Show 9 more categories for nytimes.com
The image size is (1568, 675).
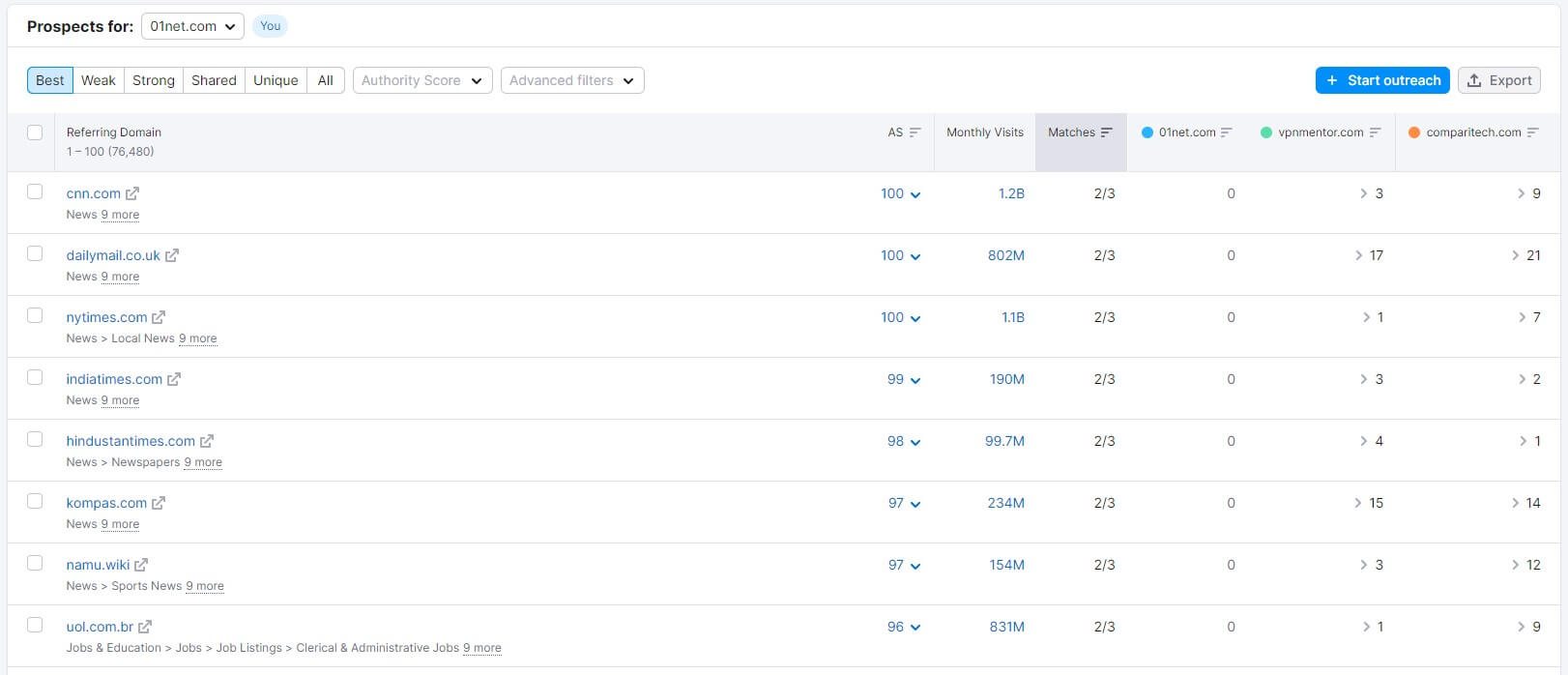pyautogui.click(x=198, y=338)
